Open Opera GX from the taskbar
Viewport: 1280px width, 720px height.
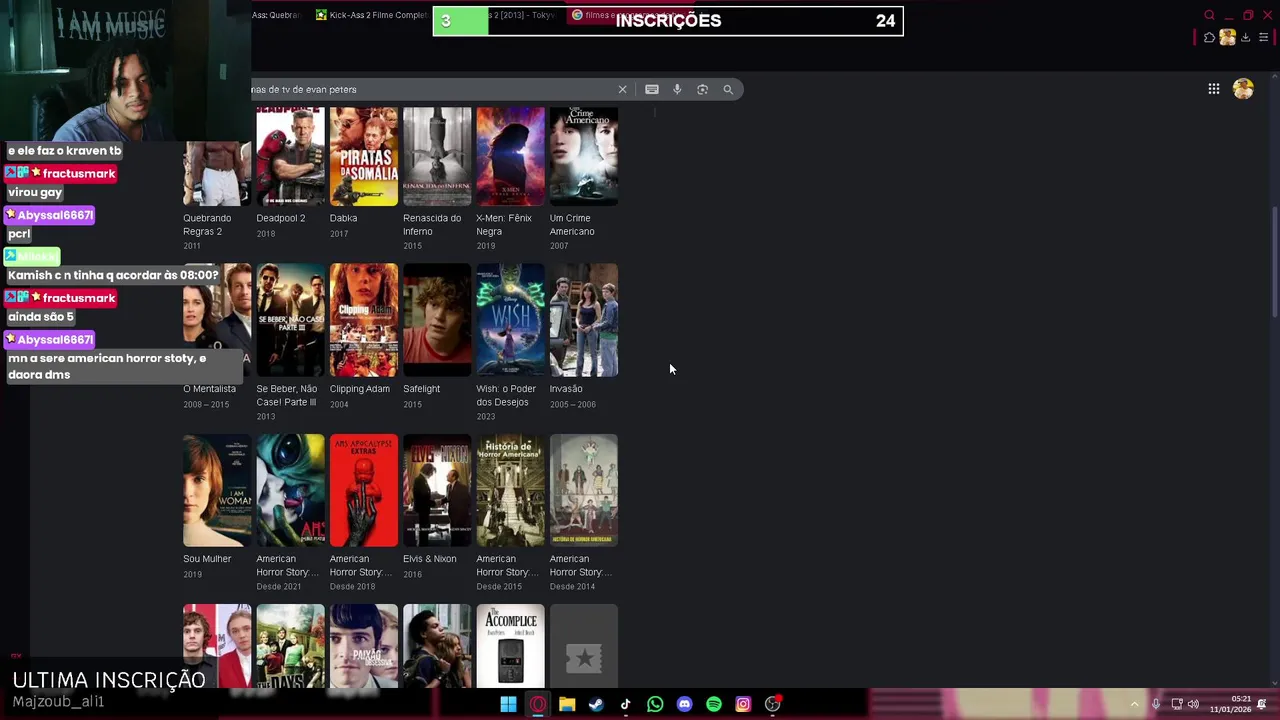coord(538,704)
